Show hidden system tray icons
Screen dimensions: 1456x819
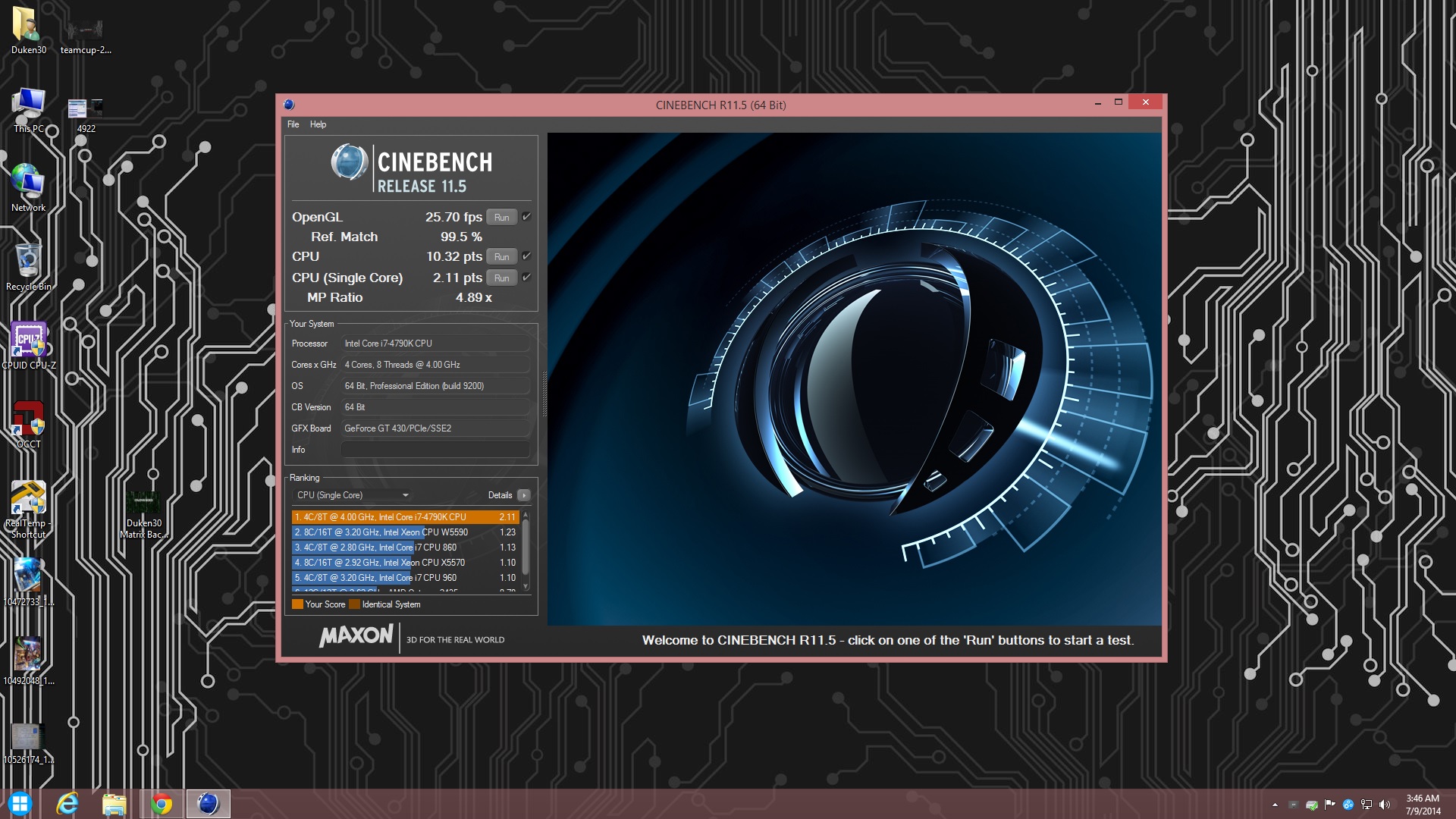click(1275, 805)
